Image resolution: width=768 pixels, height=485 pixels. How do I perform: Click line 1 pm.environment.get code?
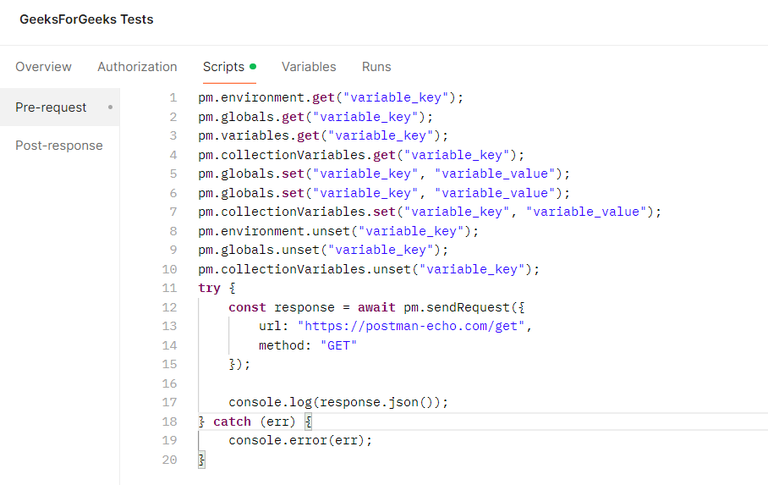(331, 97)
